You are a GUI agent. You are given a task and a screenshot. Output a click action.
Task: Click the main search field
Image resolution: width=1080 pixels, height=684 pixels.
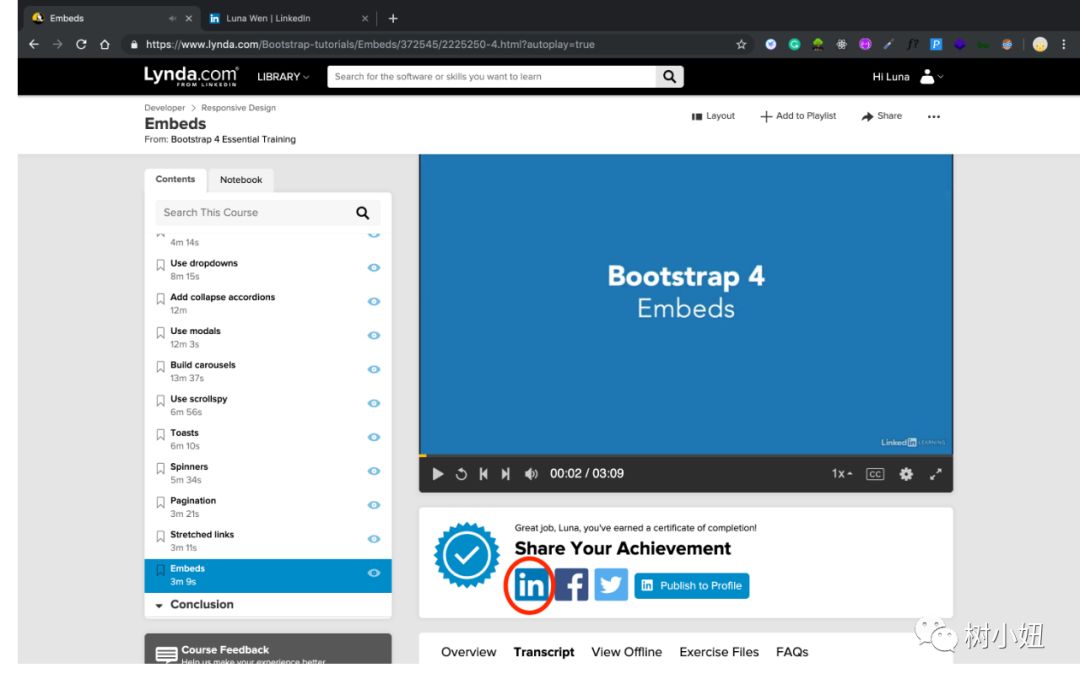click(x=492, y=76)
